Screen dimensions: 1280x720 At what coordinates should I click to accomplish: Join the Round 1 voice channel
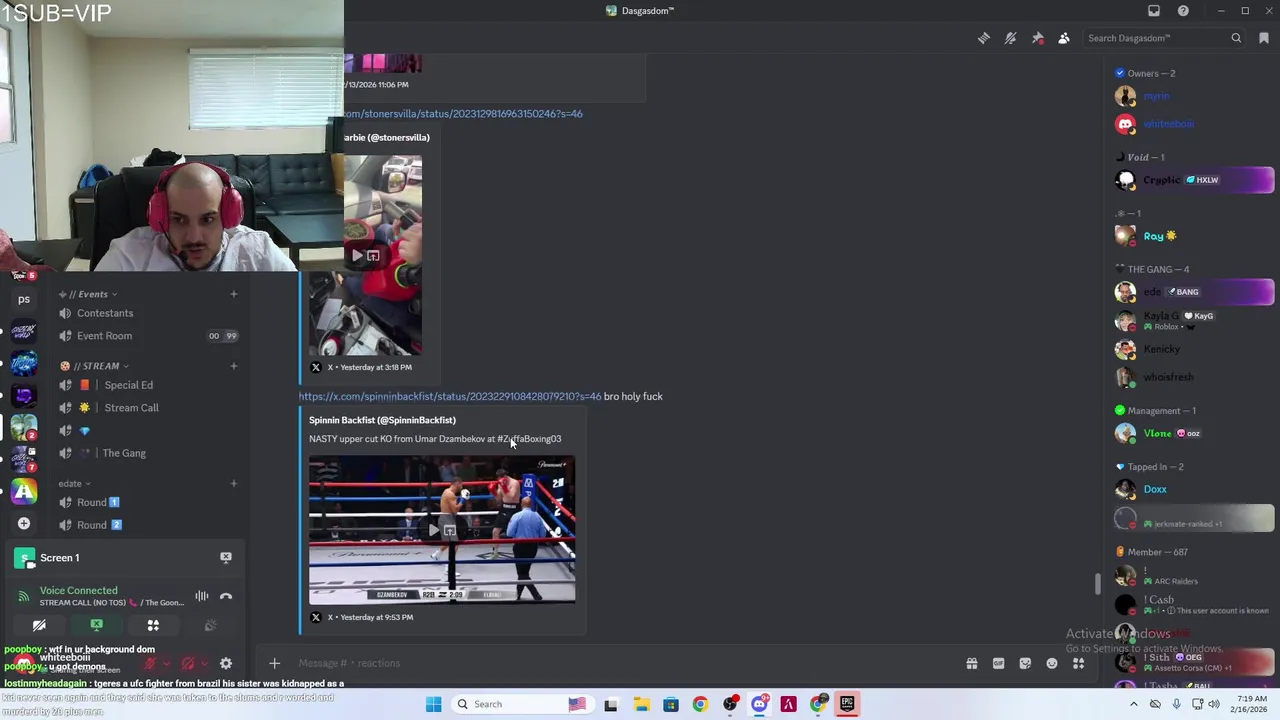click(x=98, y=502)
